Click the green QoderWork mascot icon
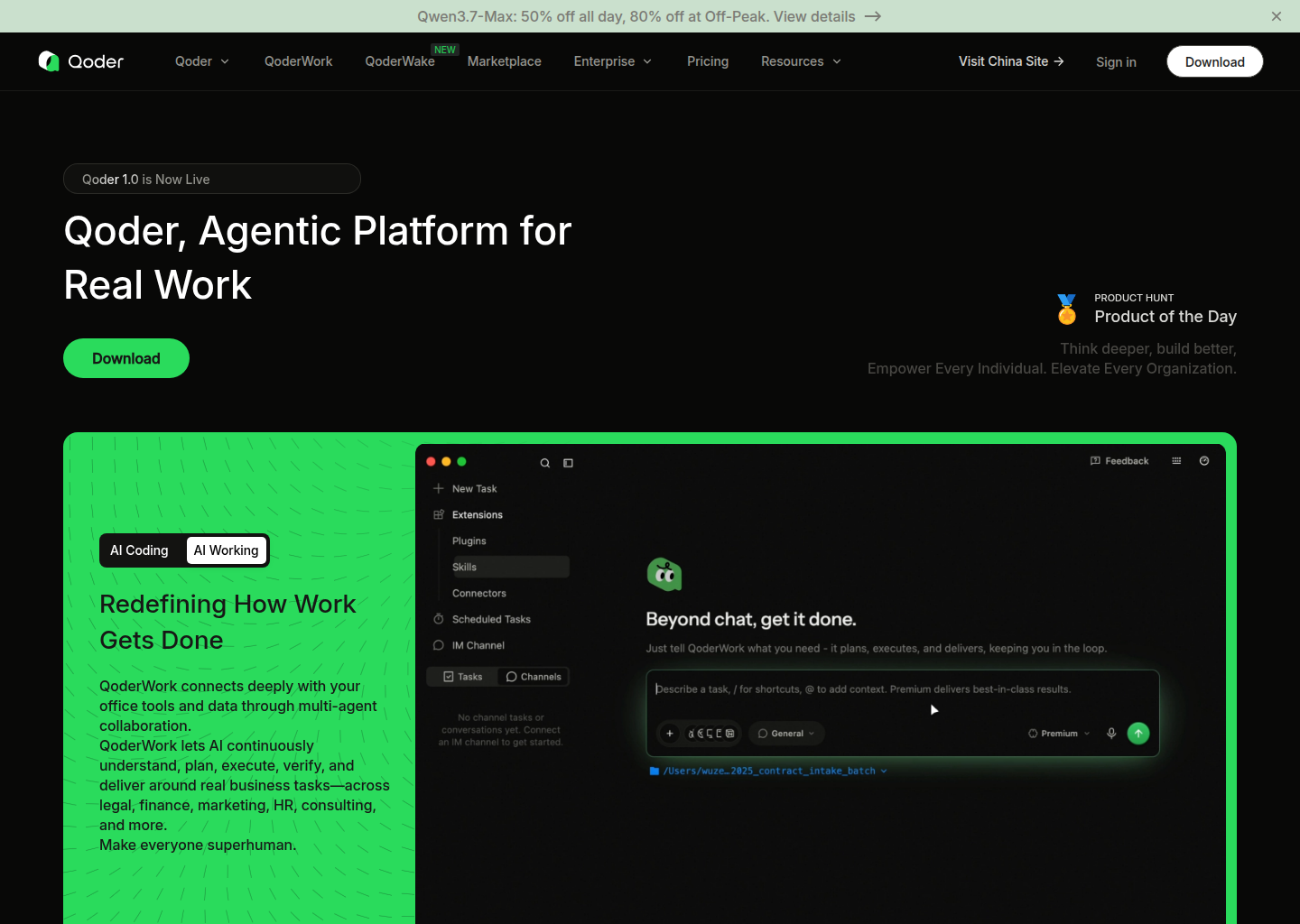 (664, 574)
